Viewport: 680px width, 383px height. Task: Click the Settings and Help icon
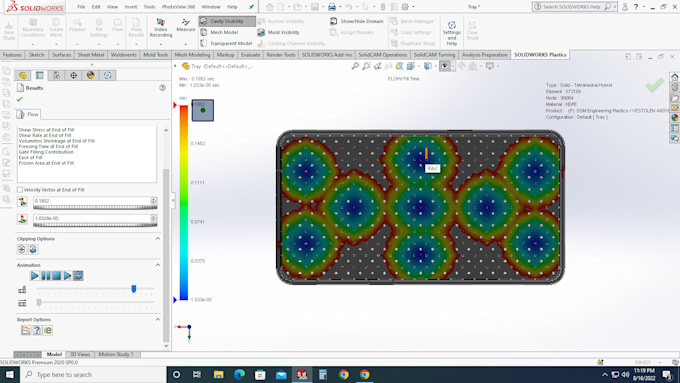point(451,25)
